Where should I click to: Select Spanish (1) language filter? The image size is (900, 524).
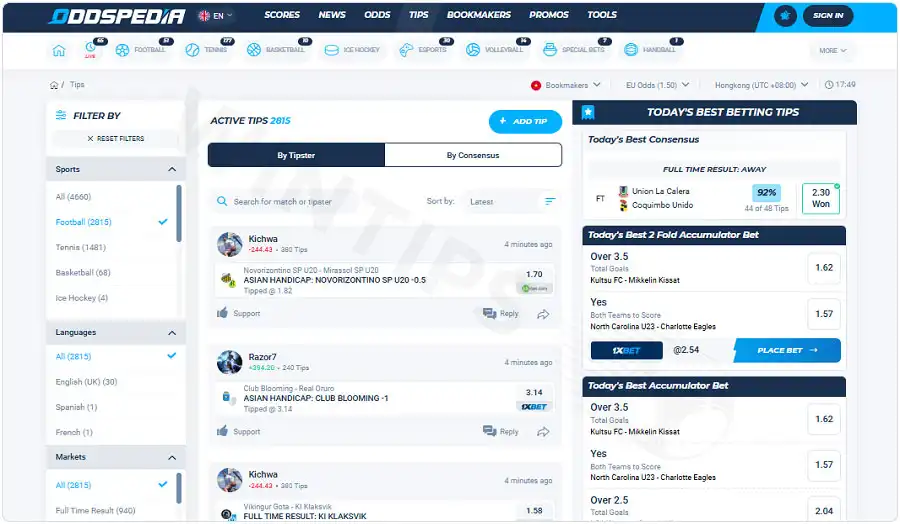[76, 407]
